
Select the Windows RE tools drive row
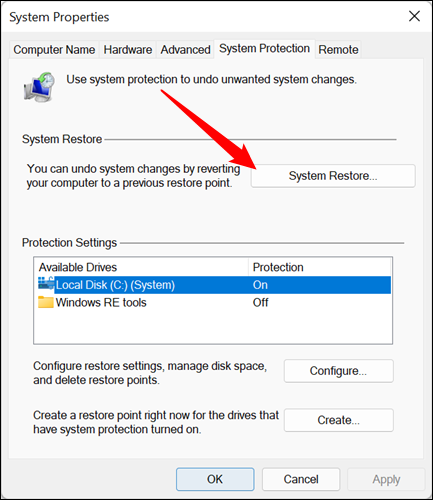point(214,302)
